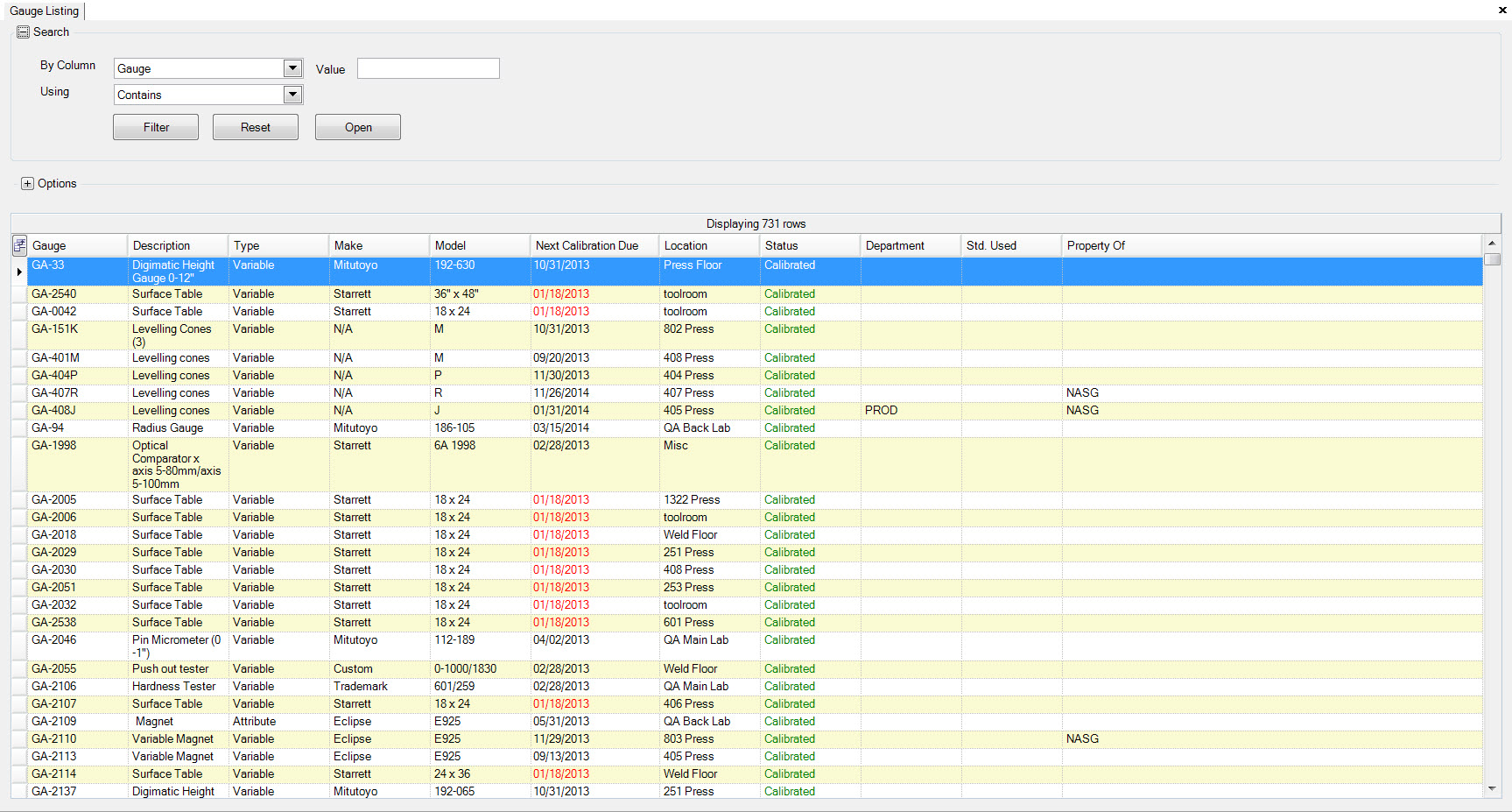Click the Filter button
This screenshot has height=812, width=1512.
(x=156, y=127)
